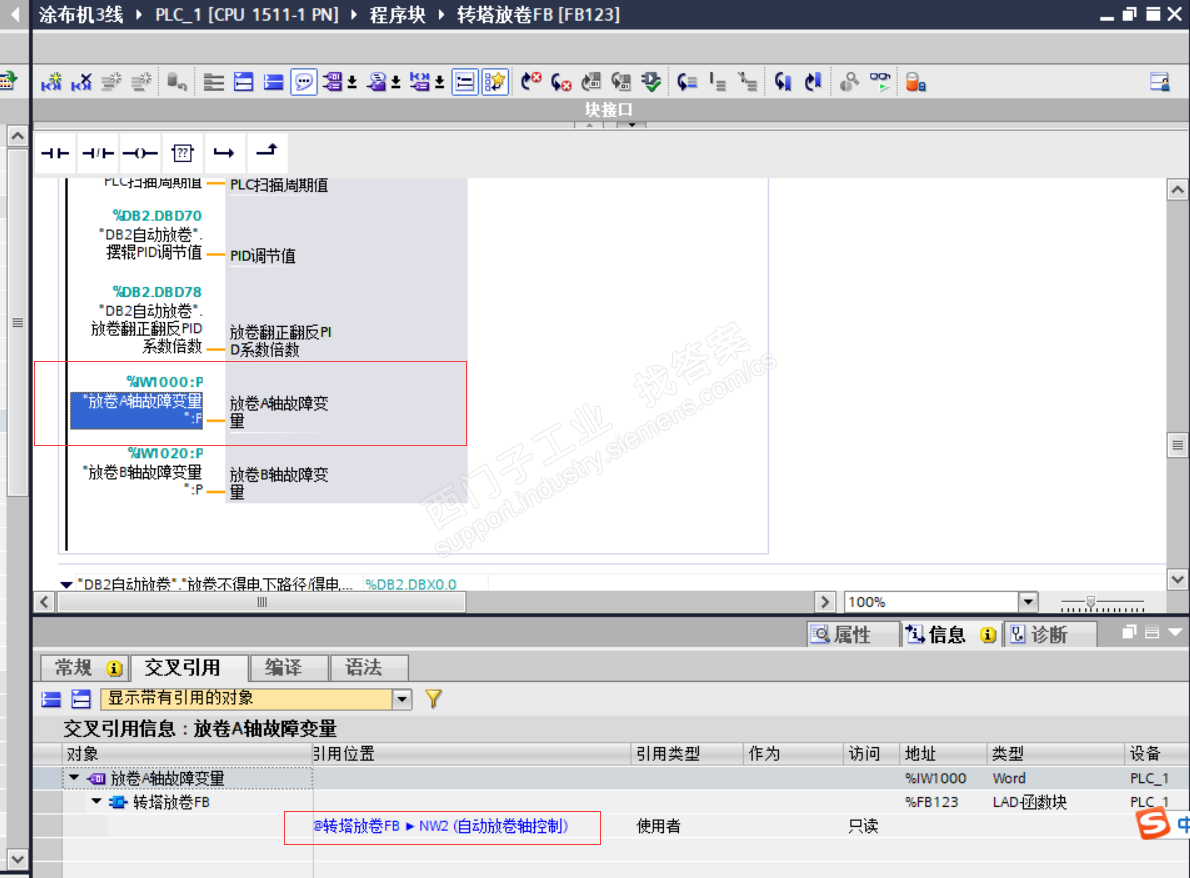1190x878 pixels.
Task: Click the 块接口 block interface bar
Action: tap(608, 109)
